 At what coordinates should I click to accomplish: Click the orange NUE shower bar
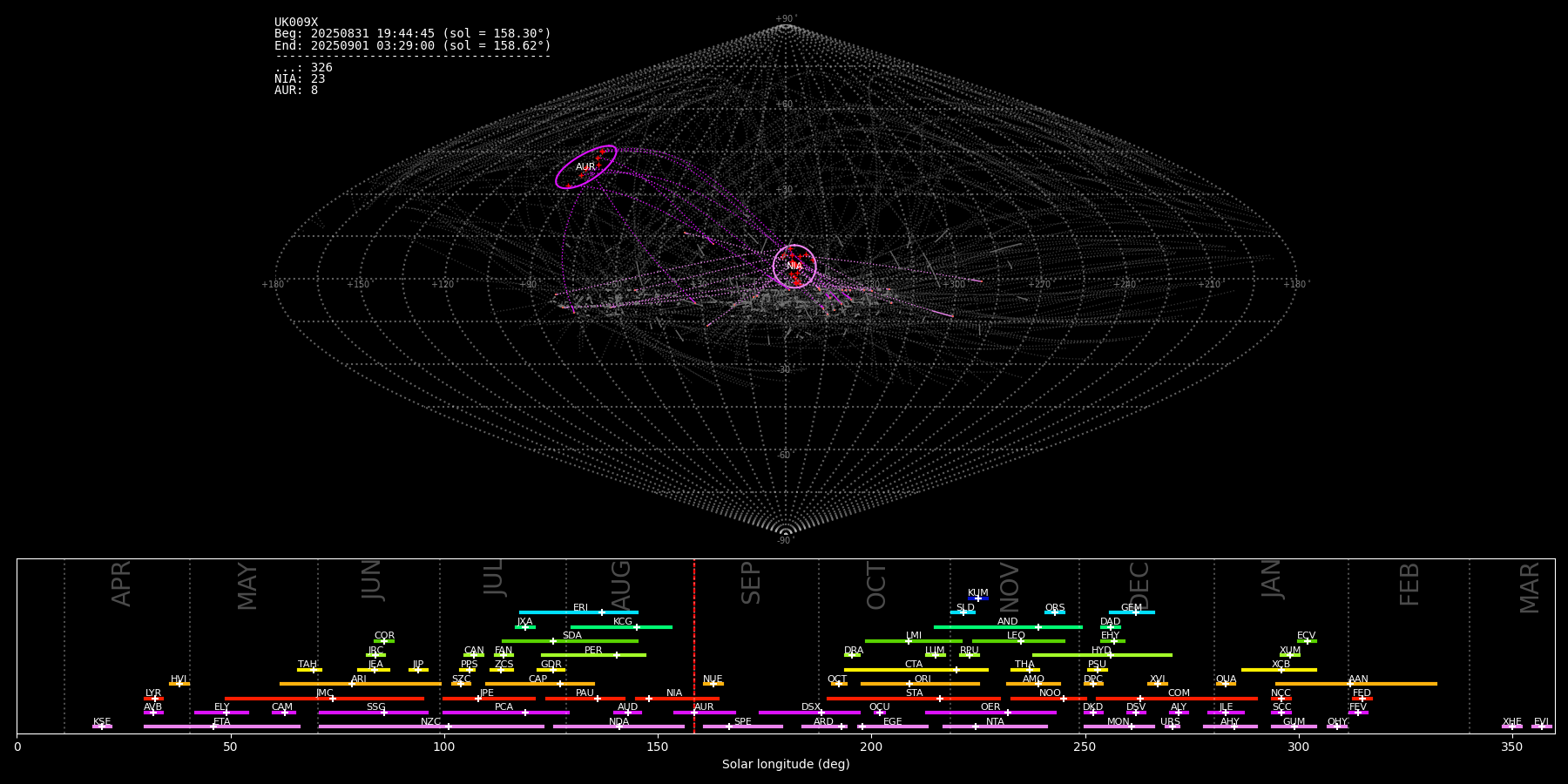[x=713, y=684]
